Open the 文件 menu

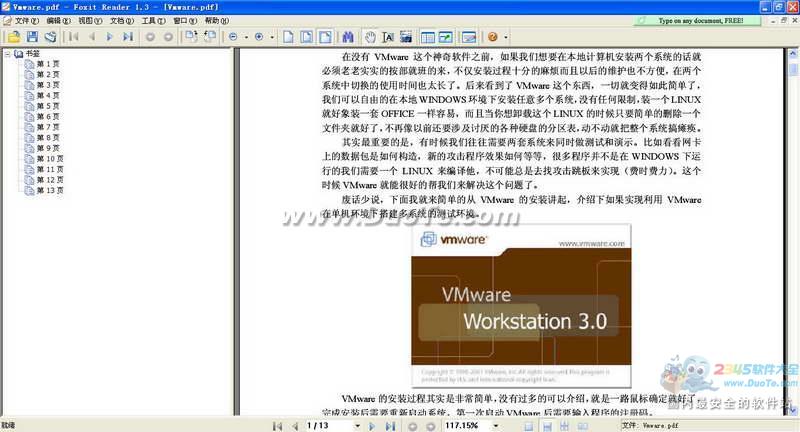coord(26,20)
